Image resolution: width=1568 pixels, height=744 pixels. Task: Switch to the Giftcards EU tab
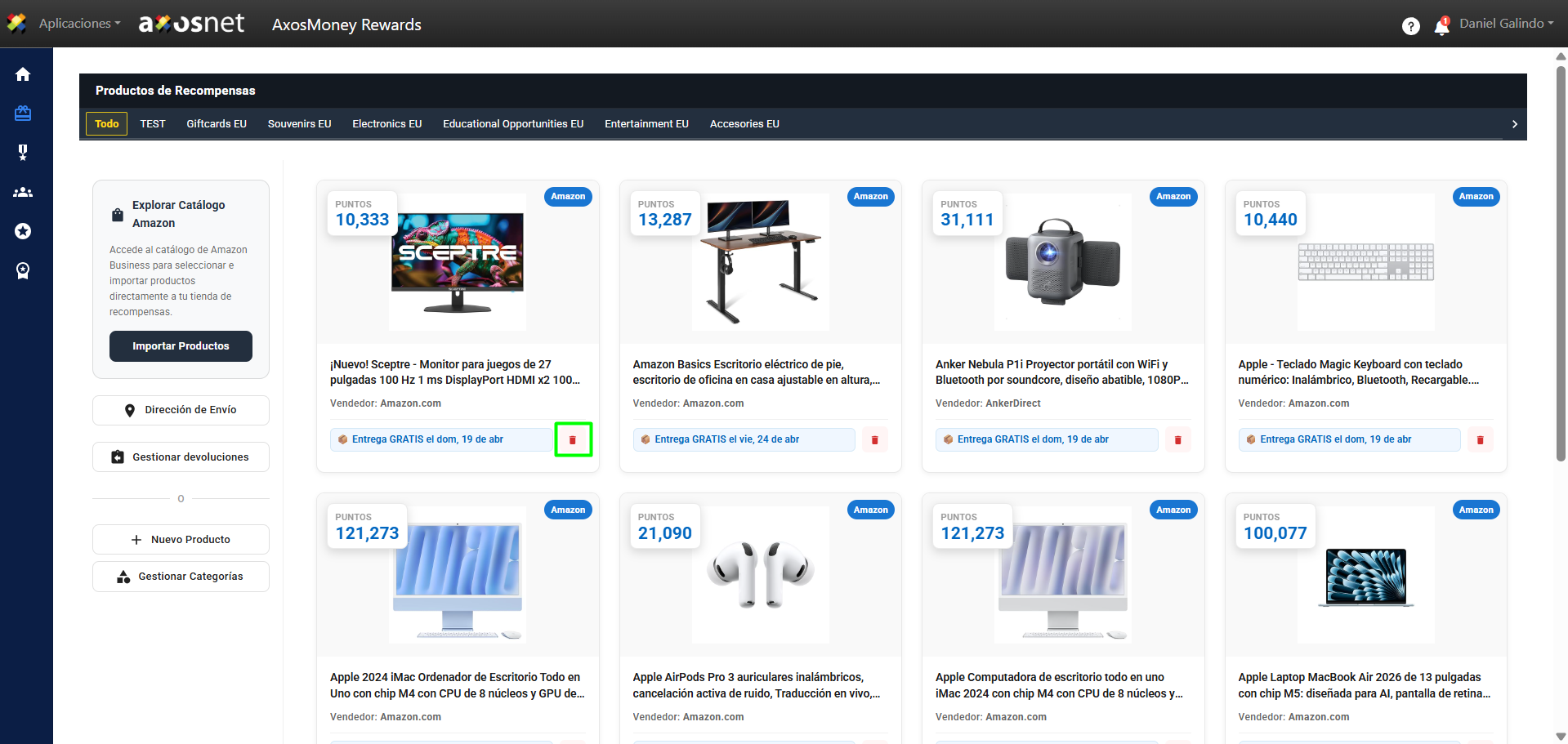coord(217,124)
